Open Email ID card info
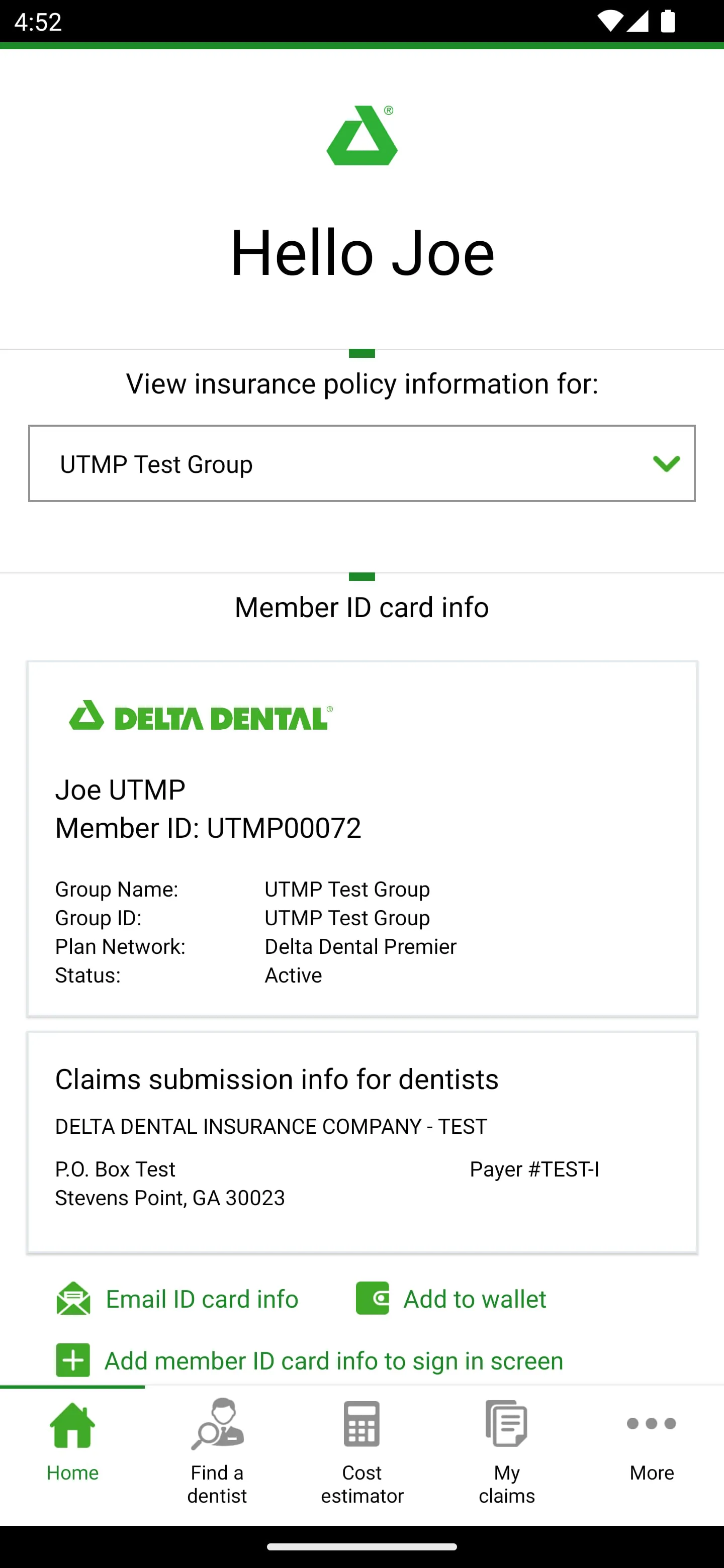 tap(202, 1298)
